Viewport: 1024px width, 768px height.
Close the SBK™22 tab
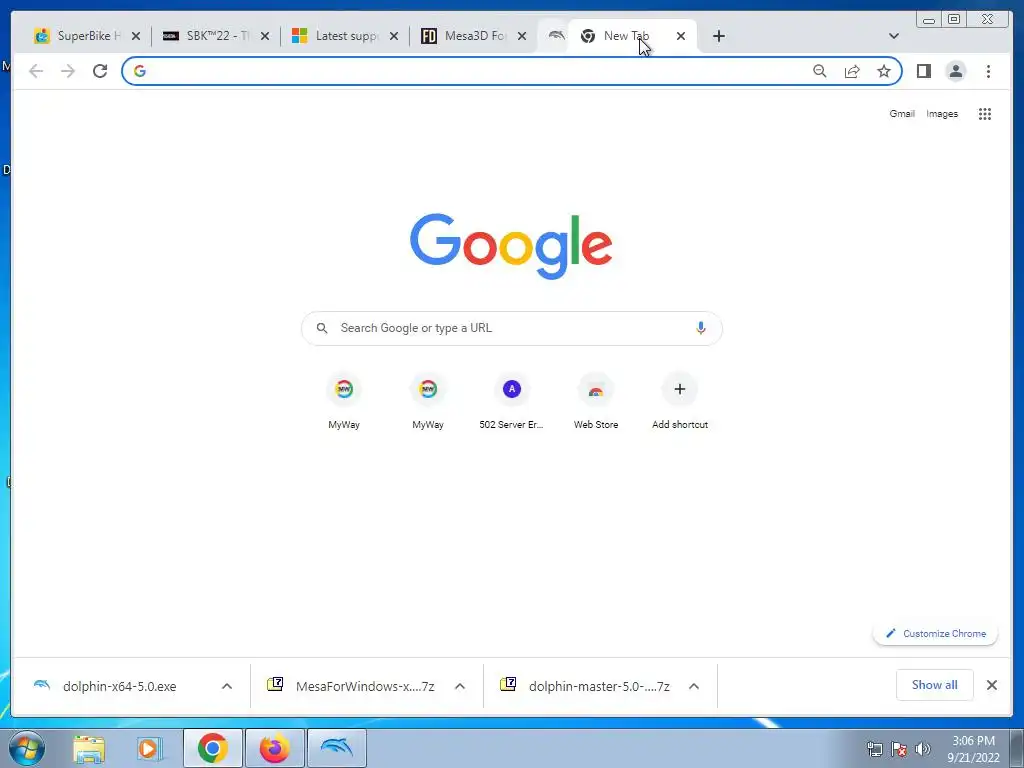click(x=264, y=36)
